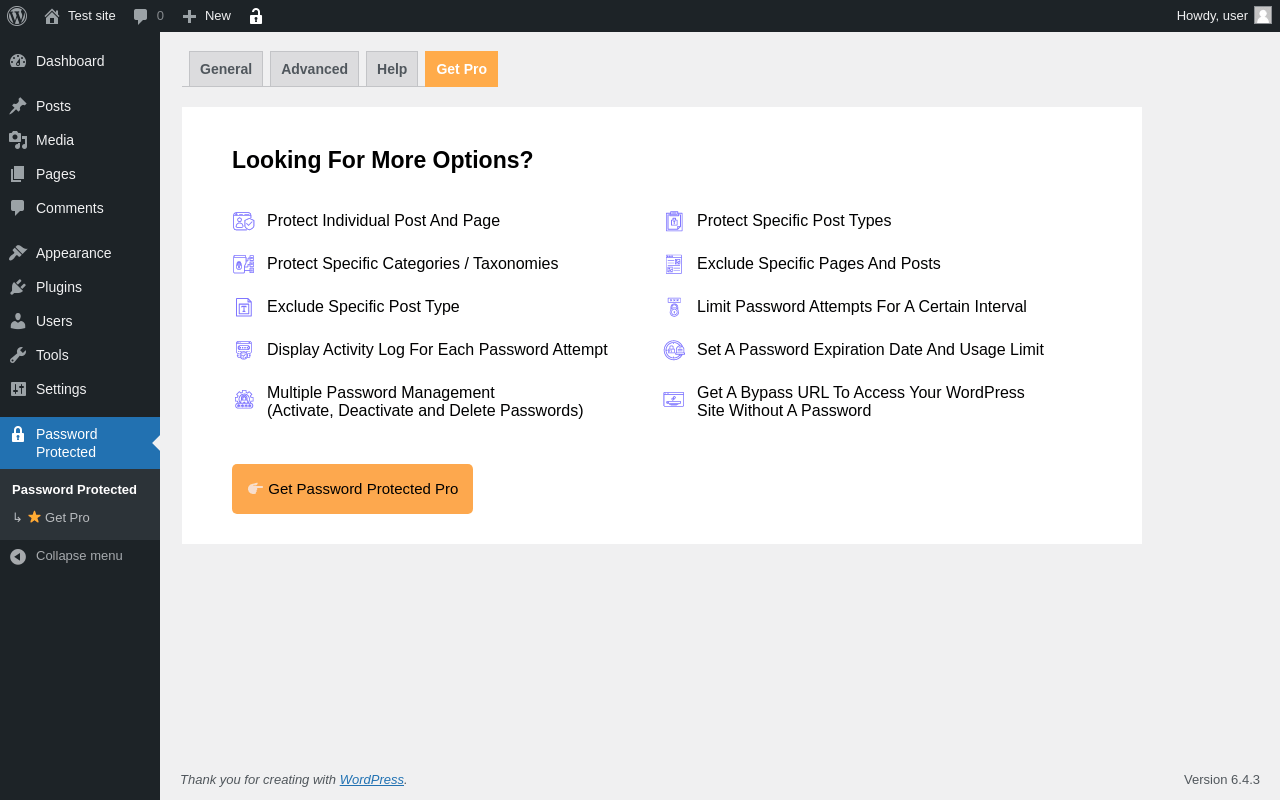The image size is (1280, 800).
Task: Click the Appearance paintbrush icon
Action: (18, 253)
